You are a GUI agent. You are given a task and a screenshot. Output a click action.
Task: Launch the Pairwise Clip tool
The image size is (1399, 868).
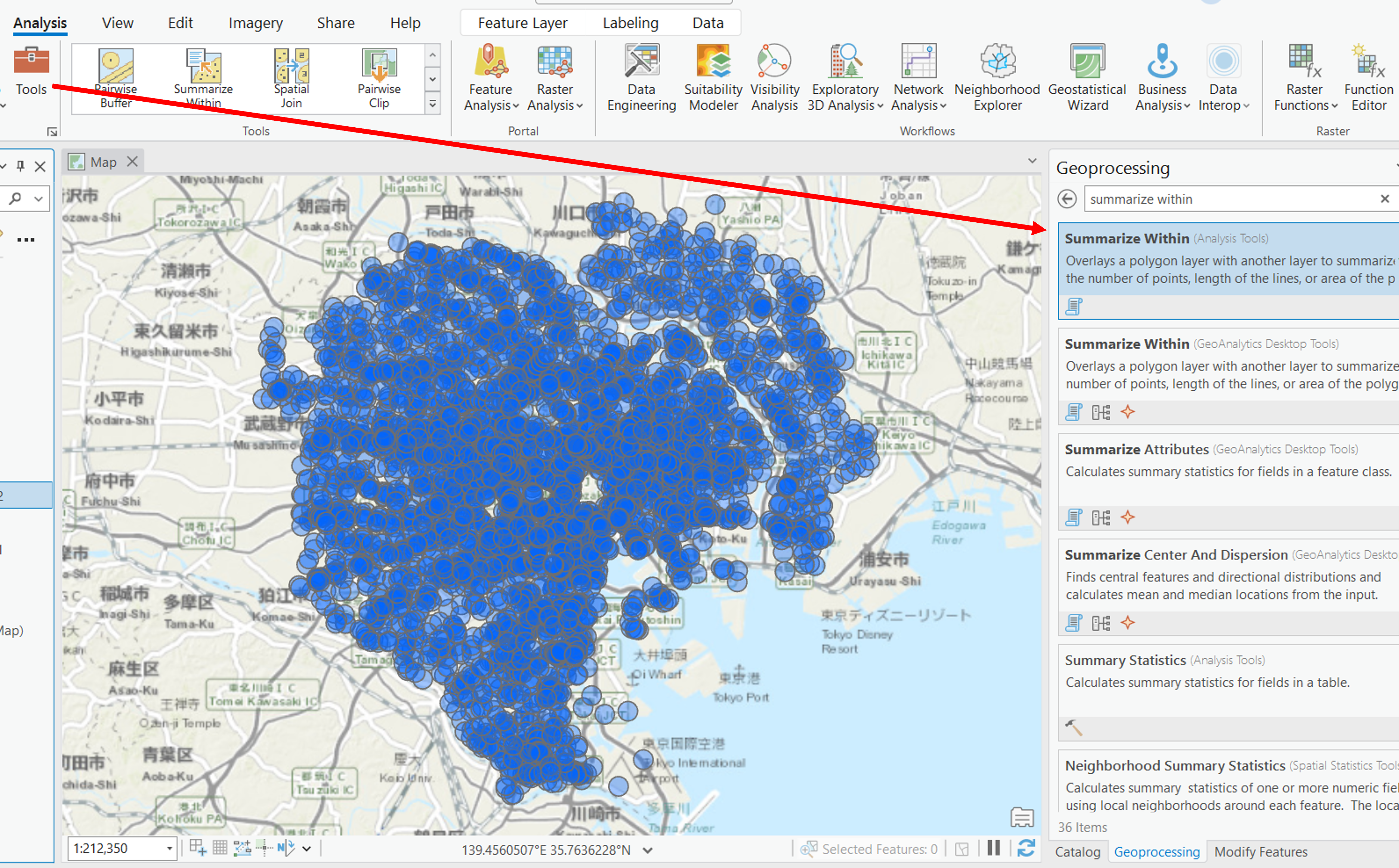(379, 78)
